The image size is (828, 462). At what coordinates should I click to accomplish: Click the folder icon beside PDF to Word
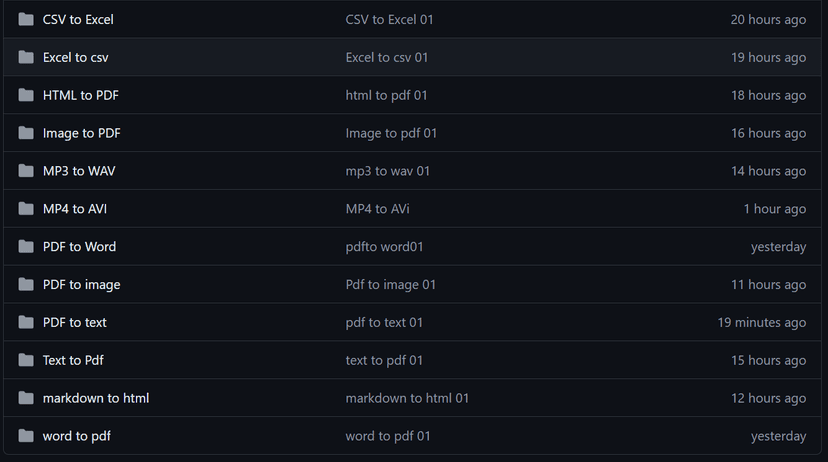coord(26,247)
